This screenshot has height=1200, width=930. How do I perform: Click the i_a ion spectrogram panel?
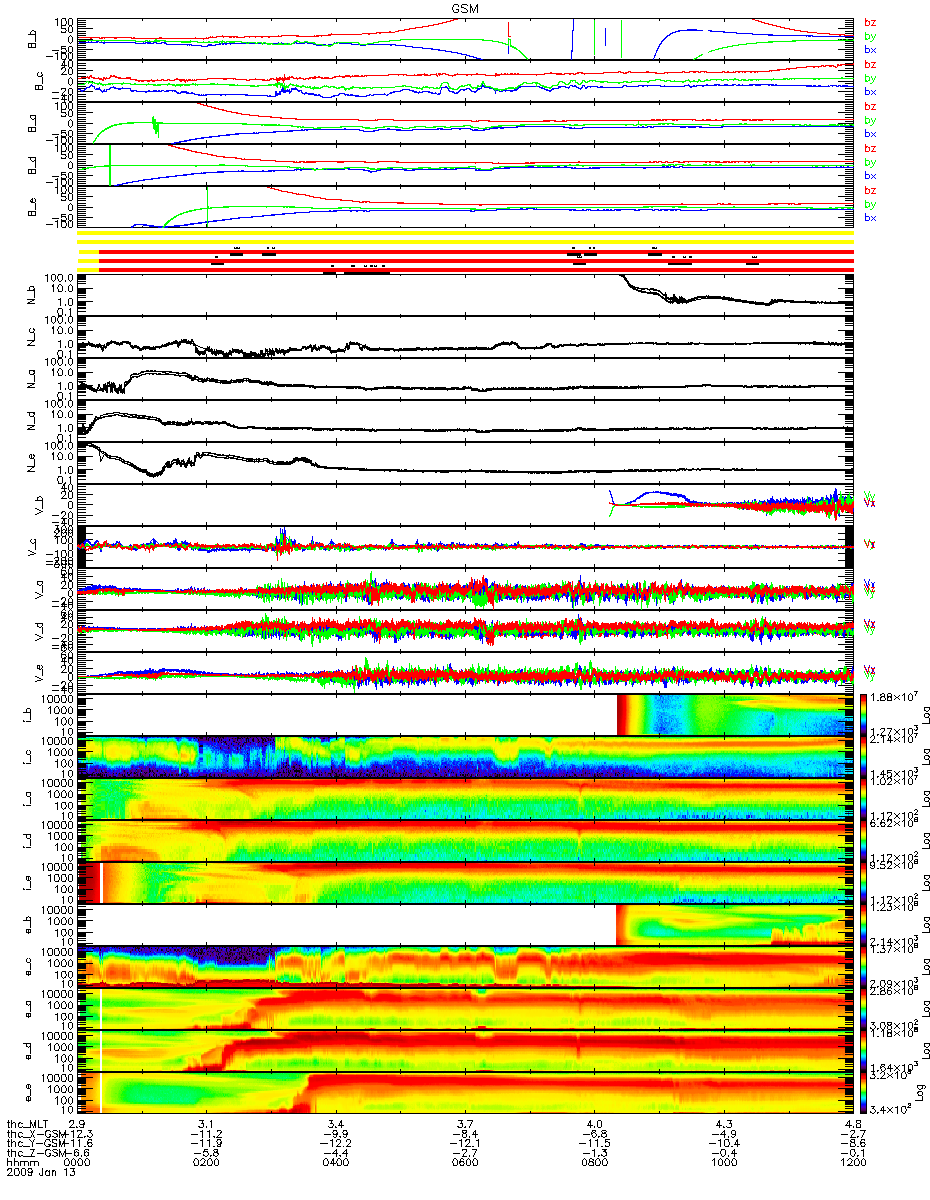pos(466,799)
